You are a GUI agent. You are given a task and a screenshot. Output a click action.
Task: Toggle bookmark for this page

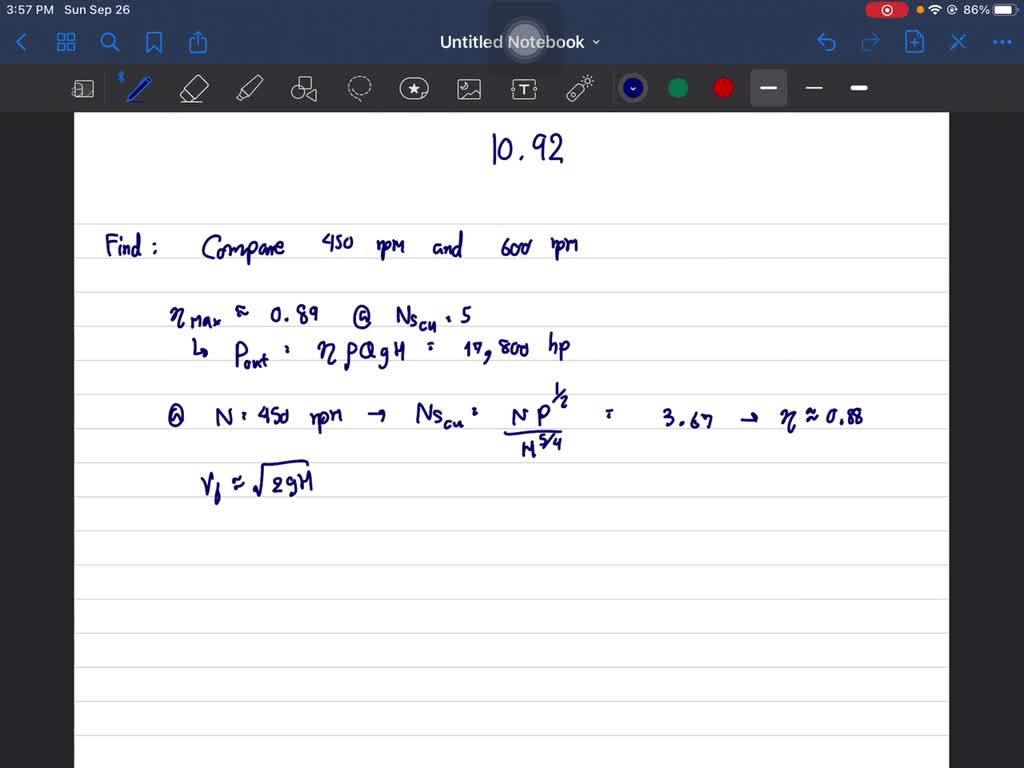click(154, 42)
